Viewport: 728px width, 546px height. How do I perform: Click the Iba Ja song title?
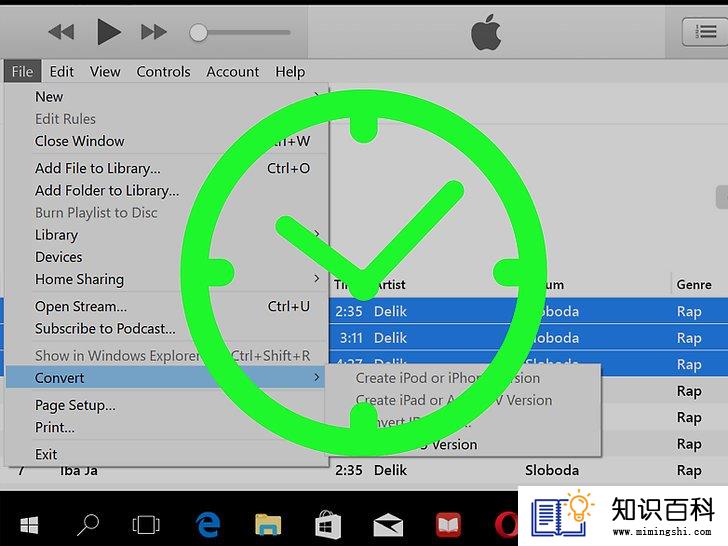pyautogui.click(x=79, y=471)
